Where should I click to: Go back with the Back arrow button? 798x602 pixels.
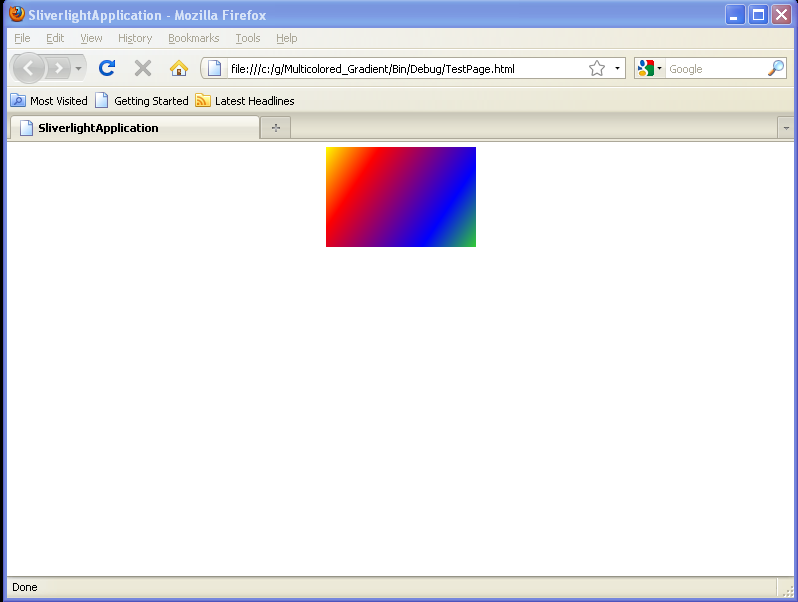click(28, 68)
